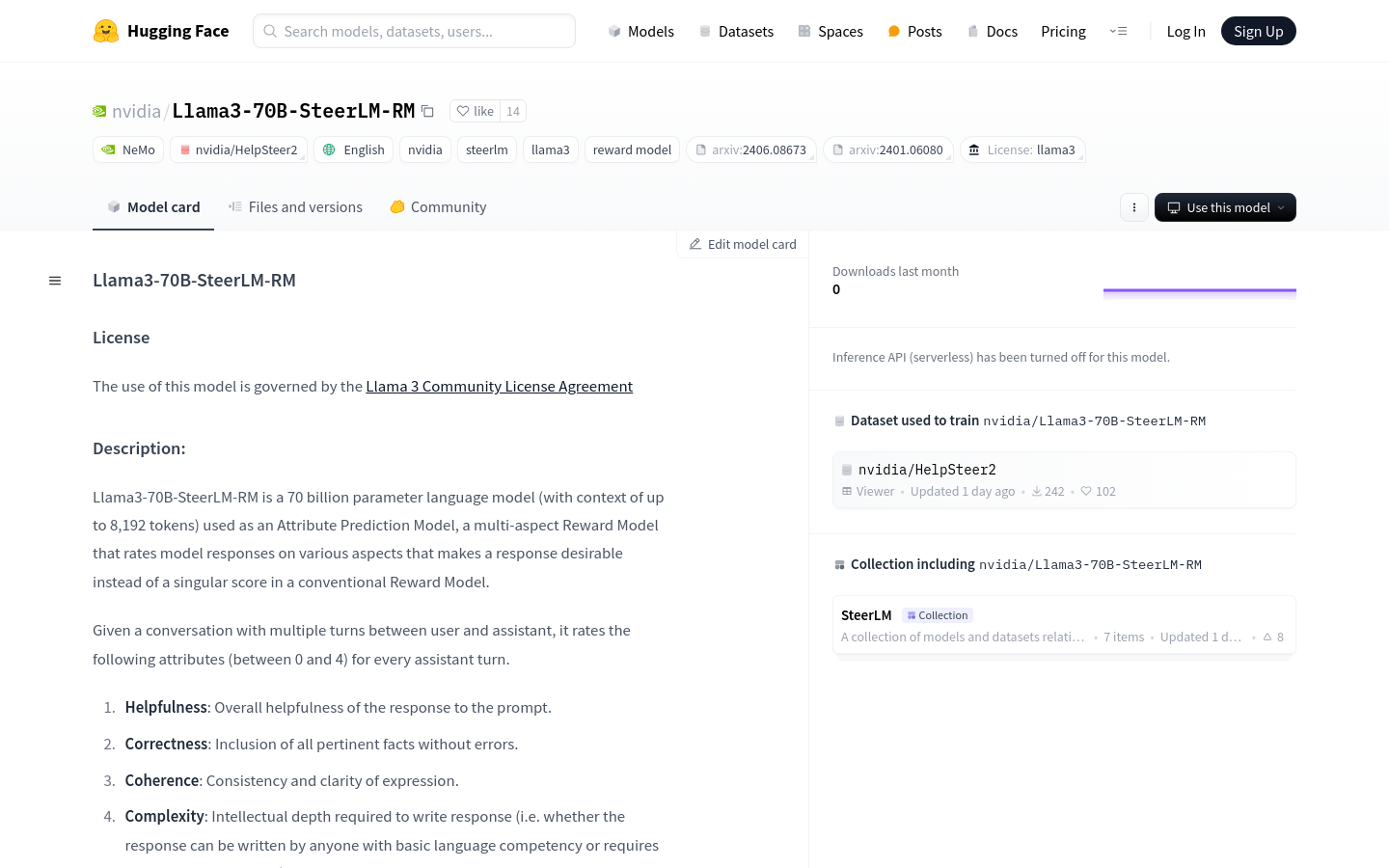Open Llama 3 Community License Agreement link
Screen dimensions: 1389x868
500,387
